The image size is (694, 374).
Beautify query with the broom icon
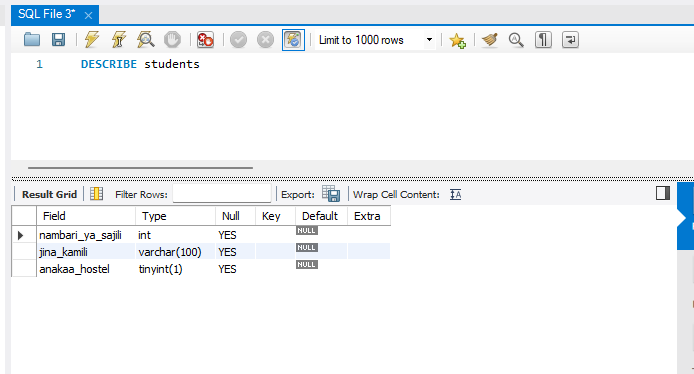tap(490, 40)
